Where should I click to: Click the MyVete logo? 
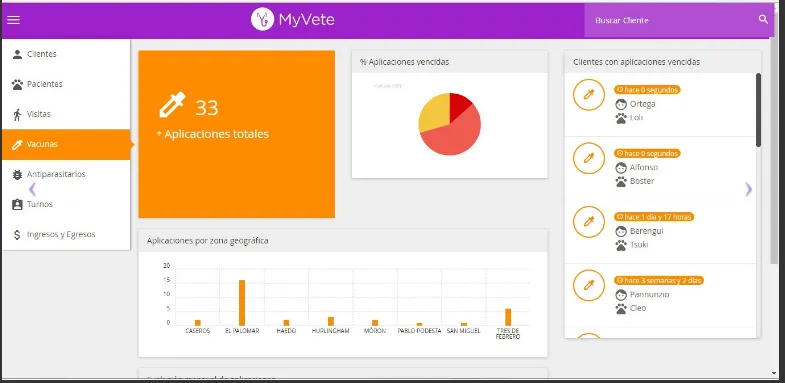tap(292, 20)
